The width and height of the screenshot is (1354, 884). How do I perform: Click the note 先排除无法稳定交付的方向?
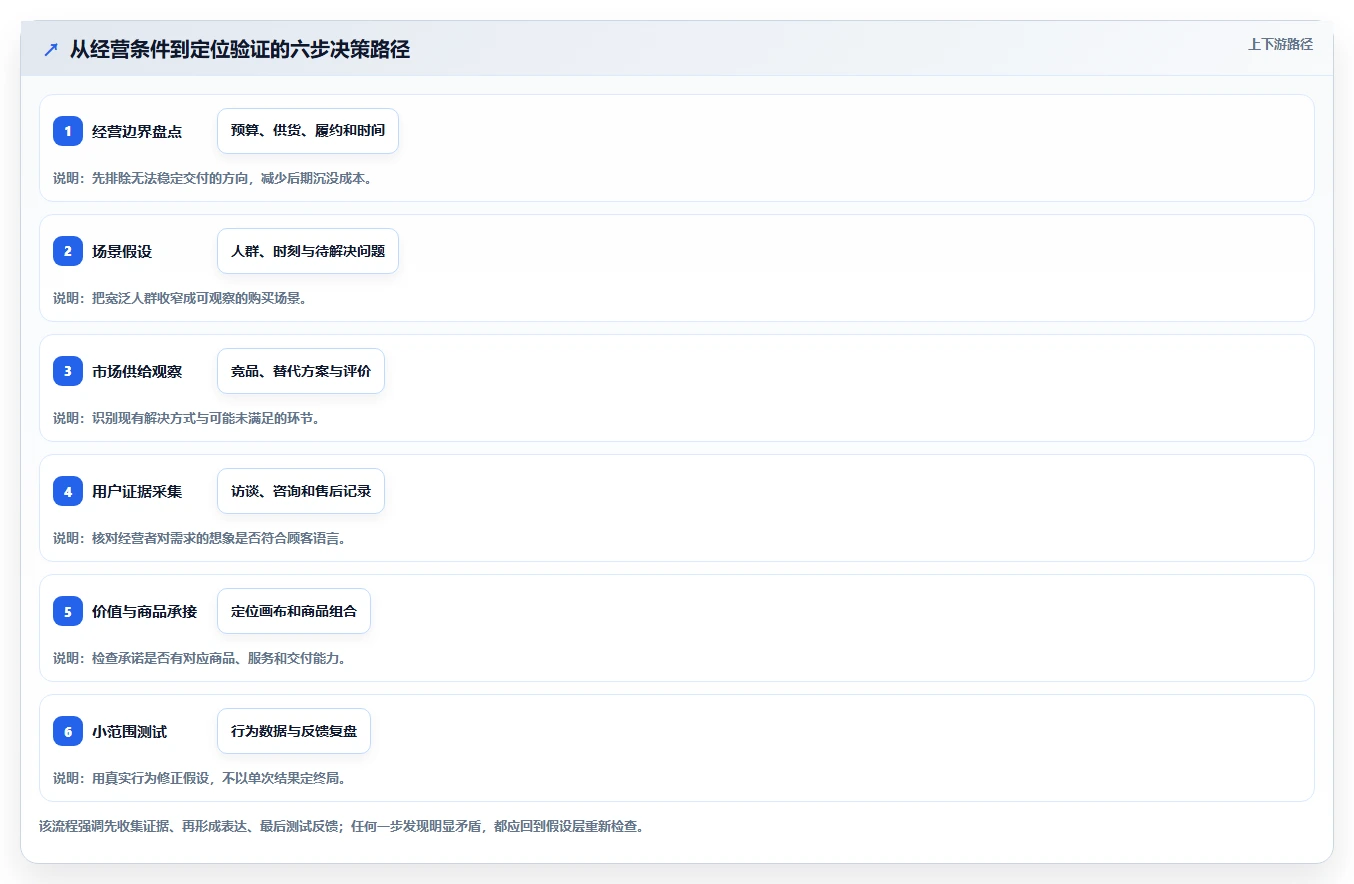coord(169,178)
